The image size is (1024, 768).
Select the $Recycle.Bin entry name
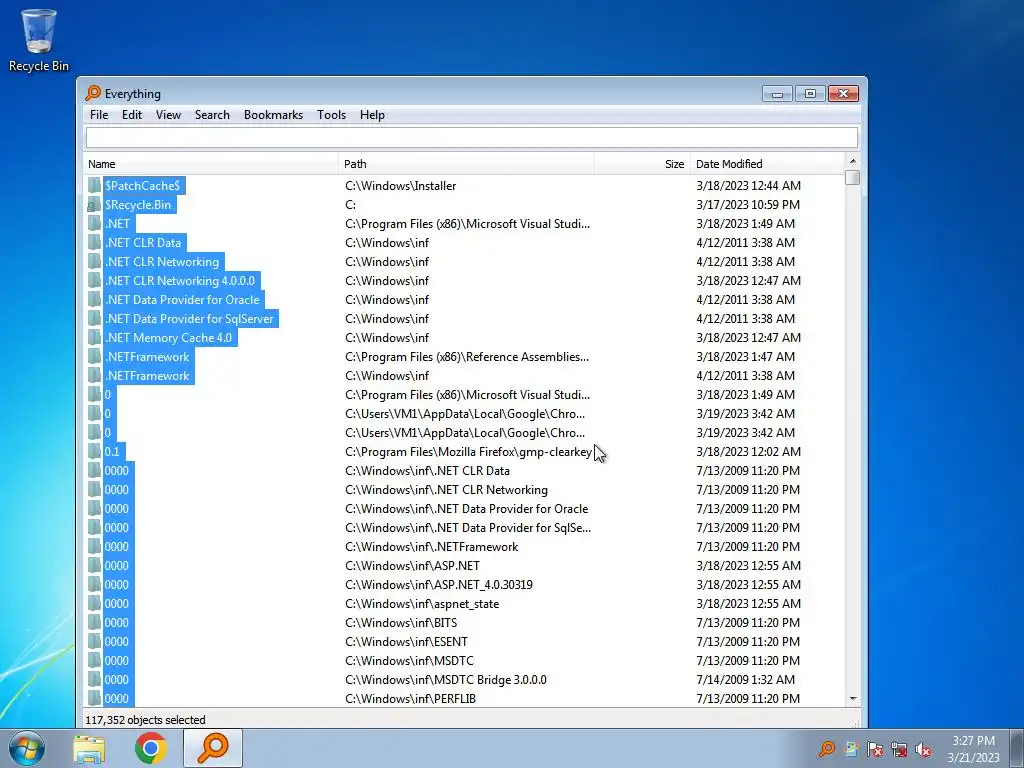coord(138,204)
